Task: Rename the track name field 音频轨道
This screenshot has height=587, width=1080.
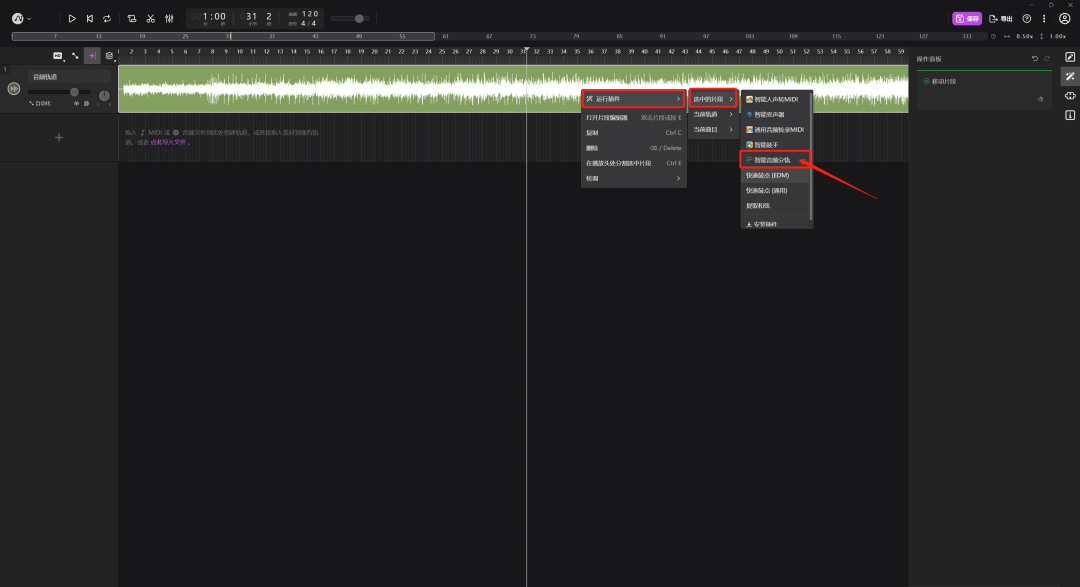Action: click(68, 77)
